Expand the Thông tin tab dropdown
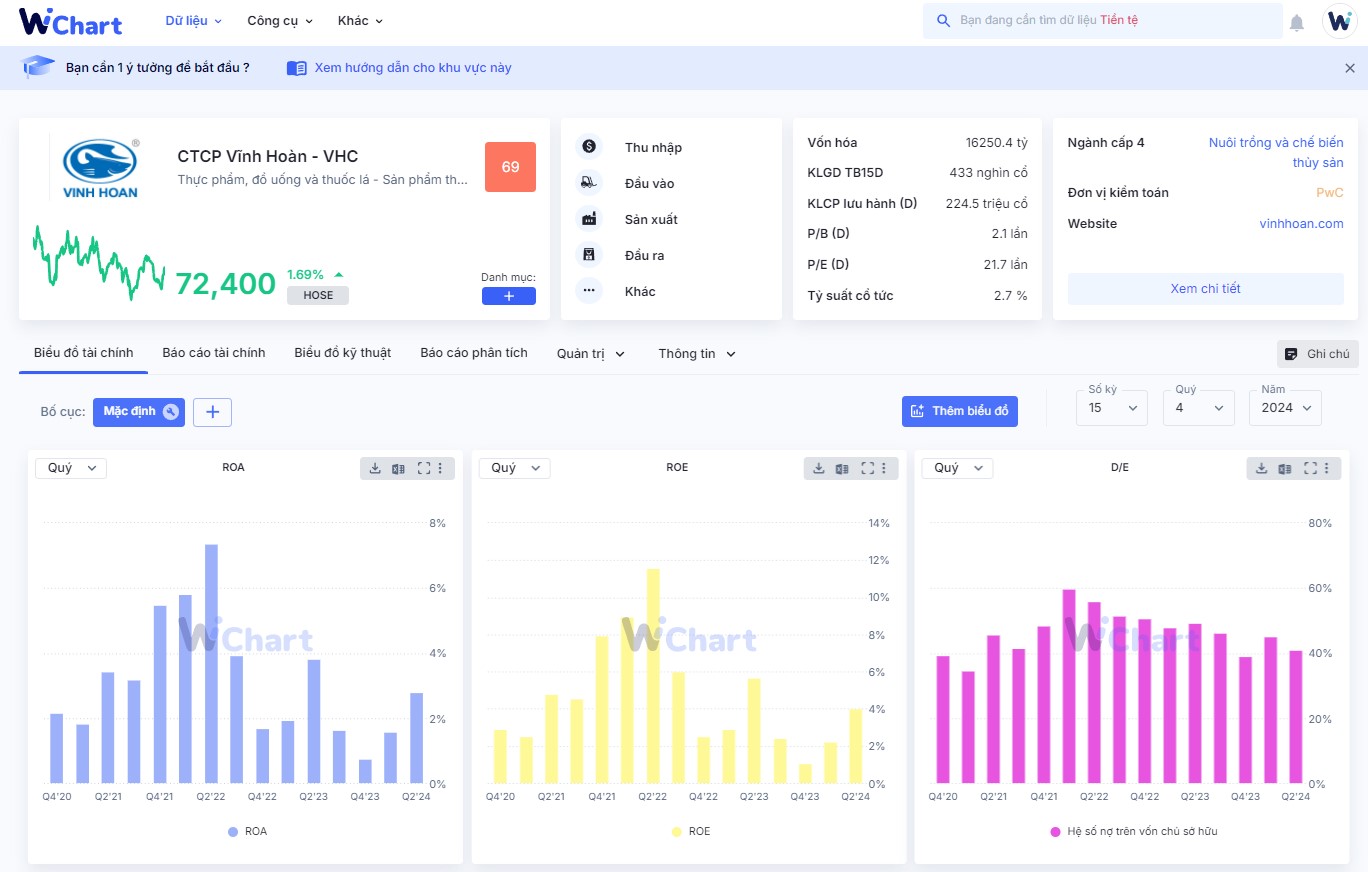This screenshot has height=872, width=1368. point(697,354)
